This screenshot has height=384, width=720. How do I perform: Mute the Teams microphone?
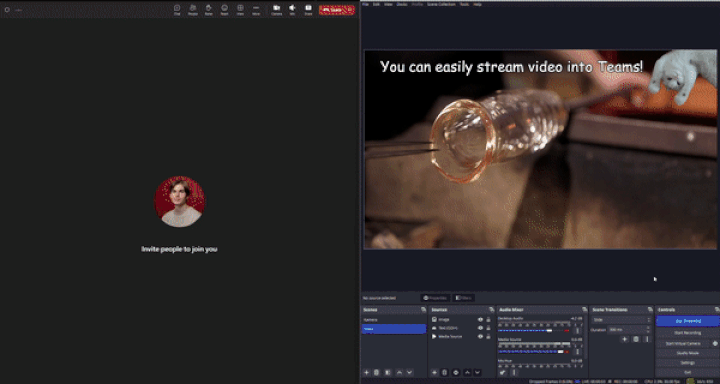pos(292,9)
